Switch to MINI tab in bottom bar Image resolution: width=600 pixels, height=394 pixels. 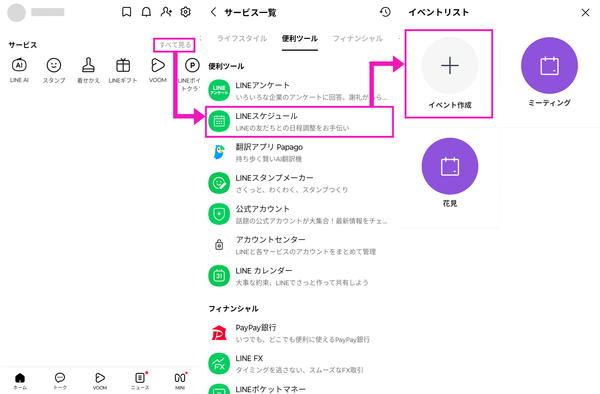[180, 381]
